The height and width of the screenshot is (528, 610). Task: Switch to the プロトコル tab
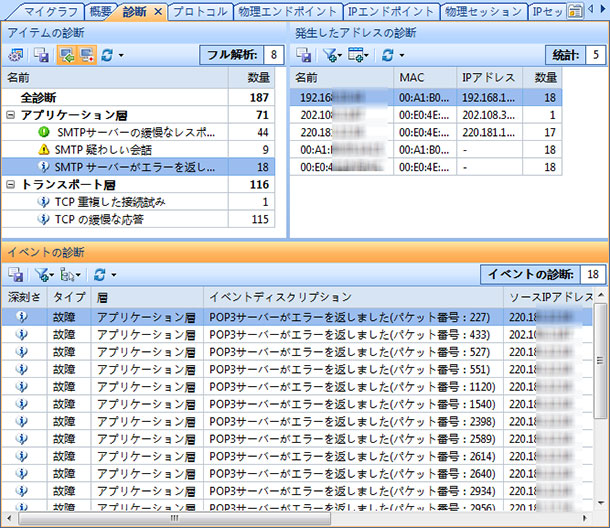coord(201,12)
